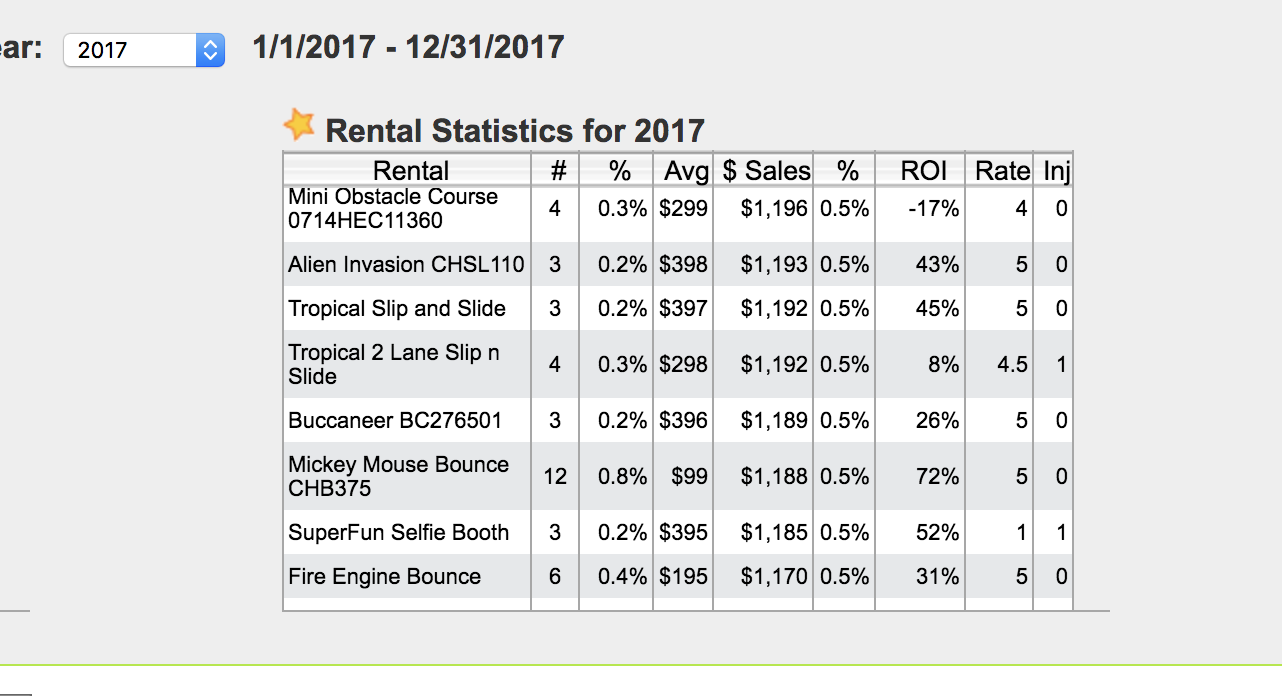Select the SuperFun Selfie Booth rental
Screen dimensions: 1282x696
[399, 533]
